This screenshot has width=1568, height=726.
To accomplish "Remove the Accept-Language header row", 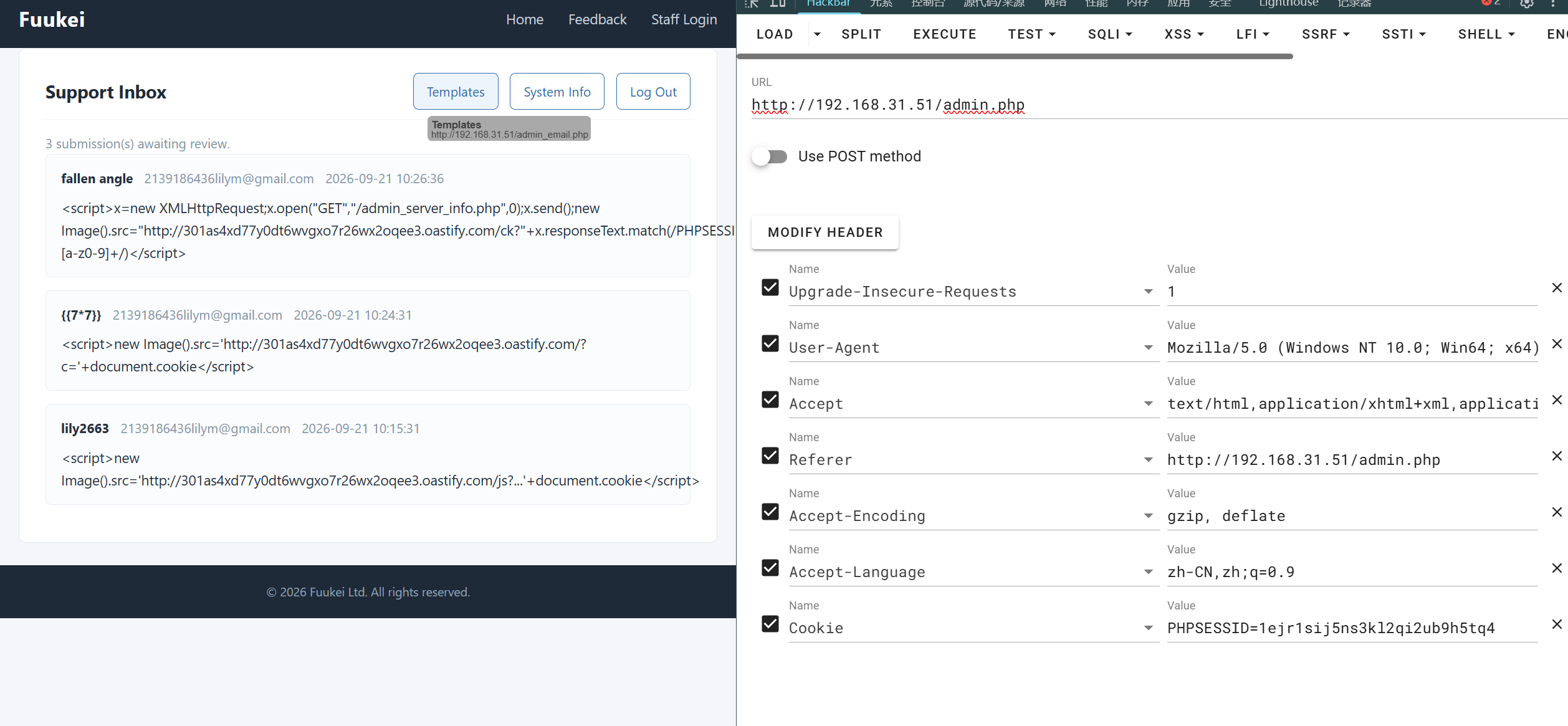I will point(1557,568).
